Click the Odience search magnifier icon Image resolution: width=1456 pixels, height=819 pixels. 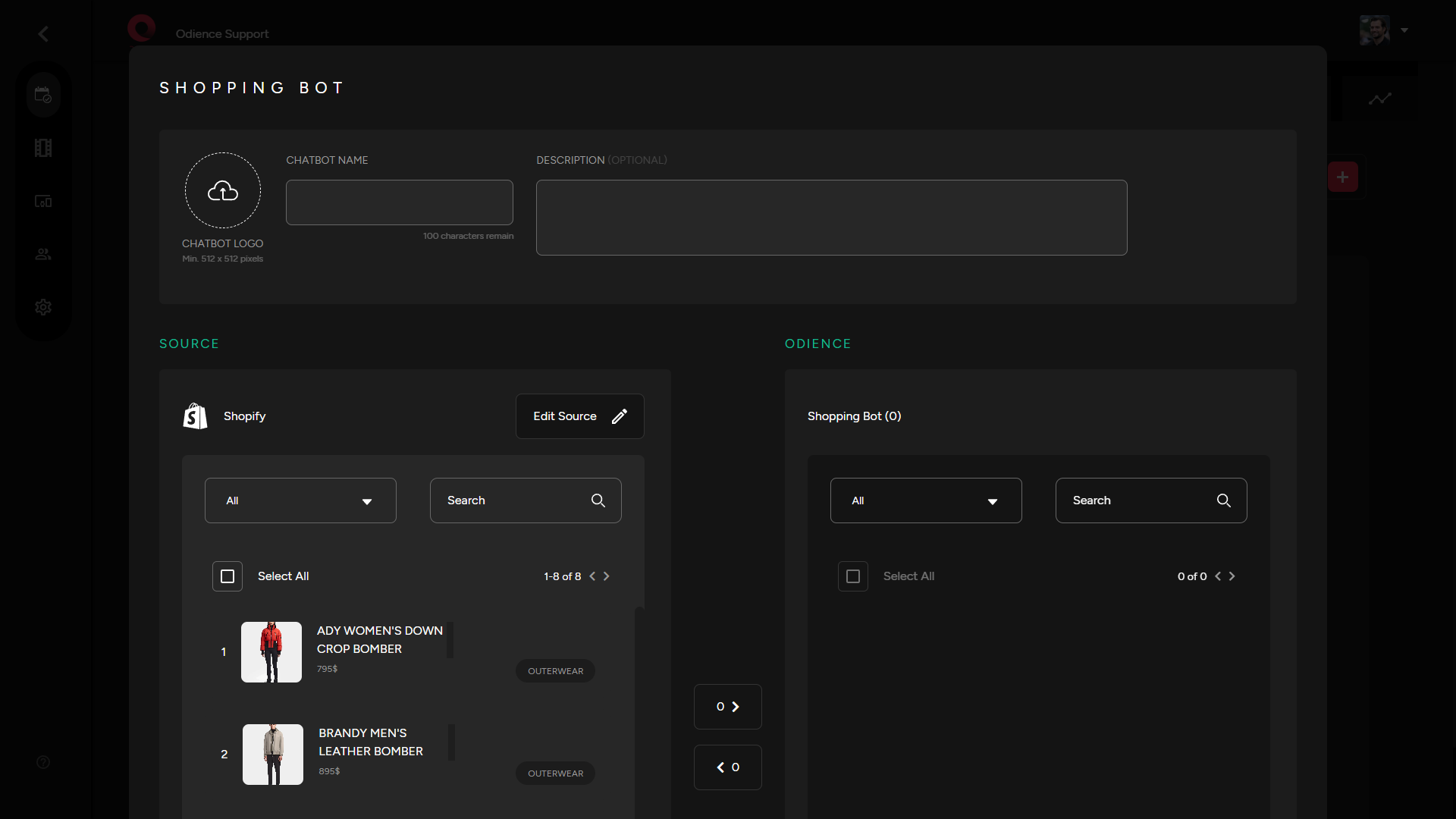point(1224,500)
